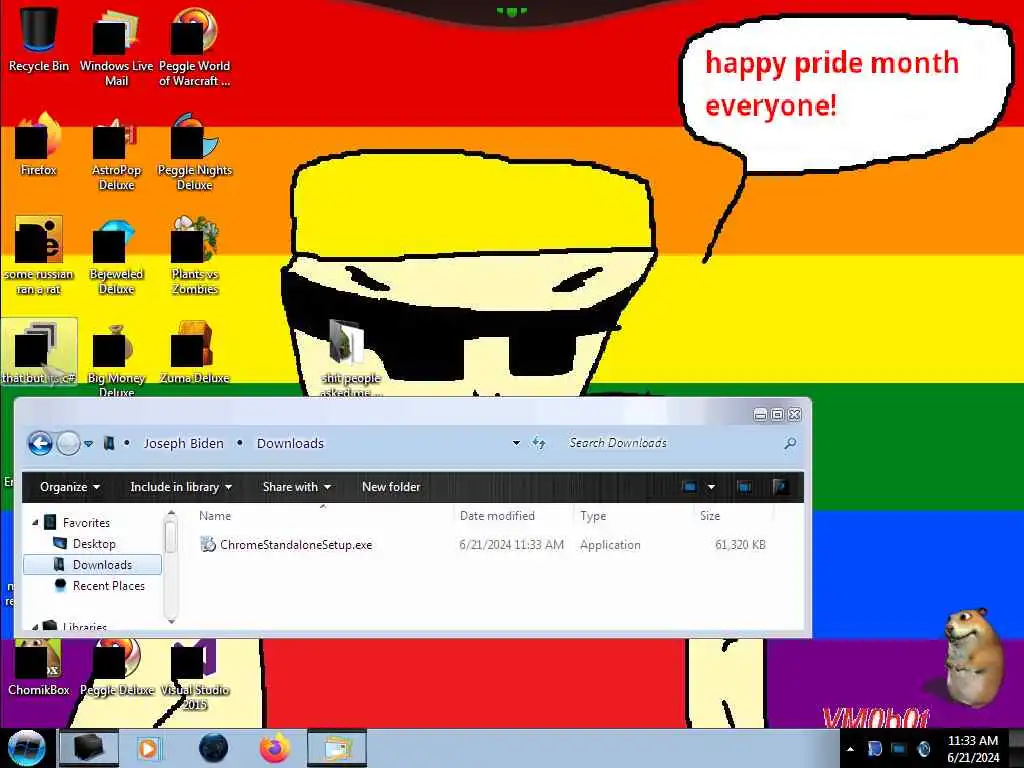Click the taskbar clock 11:33 AM
Screen dimensions: 1024x768
coord(972,741)
